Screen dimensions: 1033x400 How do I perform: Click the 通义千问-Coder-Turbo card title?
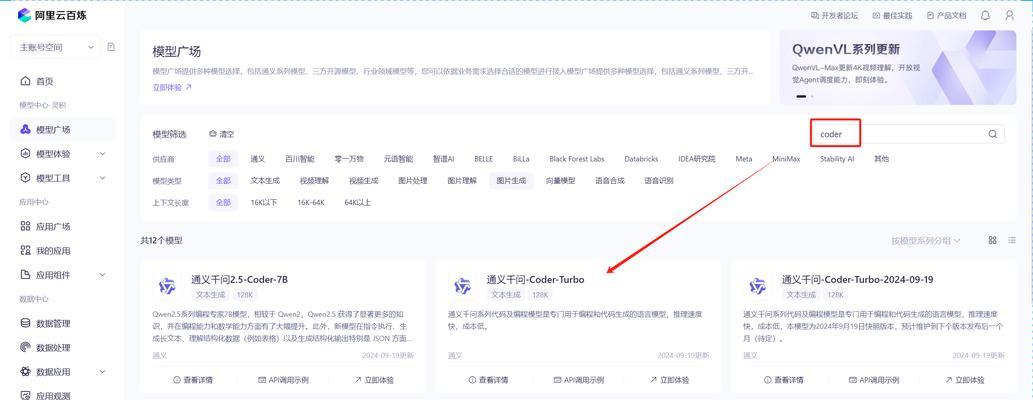pos(535,279)
